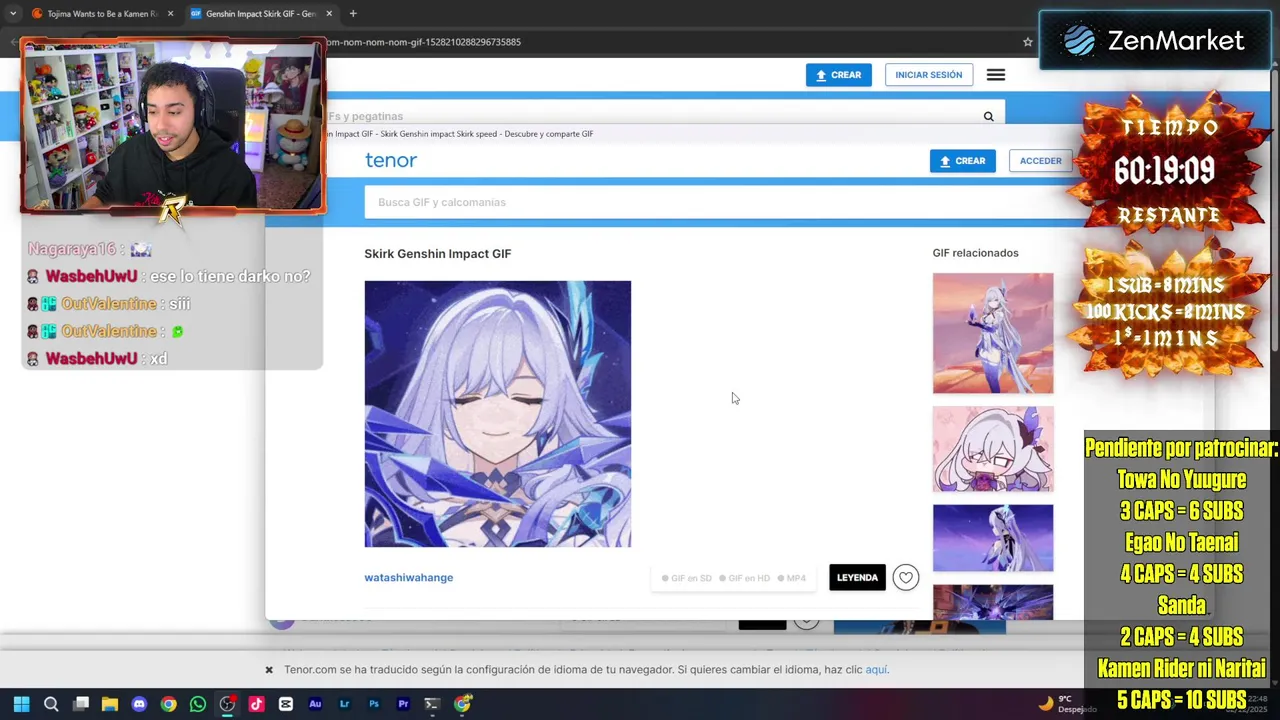The image size is (1280, 720).
Task: Select the GIF en HD option
Action: point(745,578)
